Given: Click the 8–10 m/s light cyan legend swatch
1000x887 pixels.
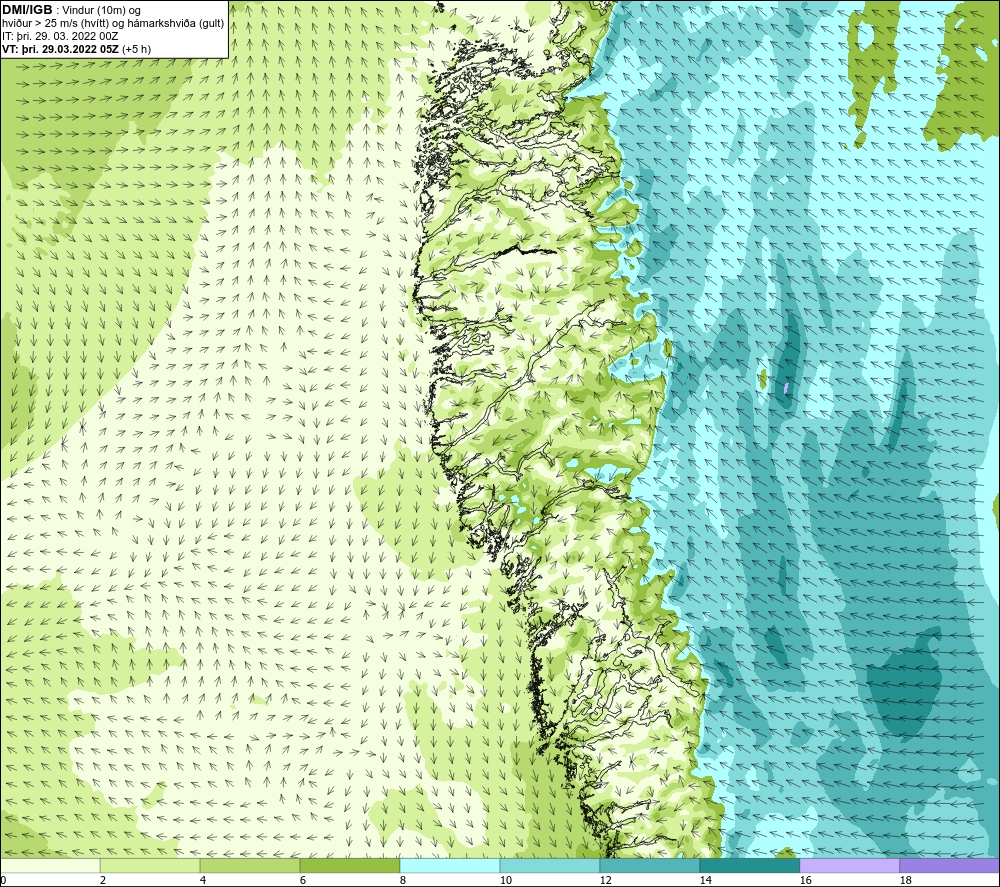Looking at the screenshot, I should 450,865.
